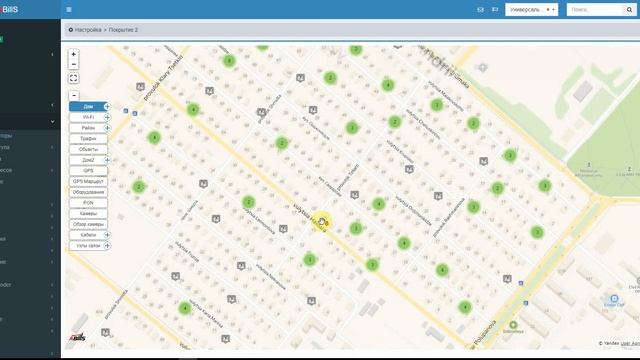The image size is (640, 360).
Task: Toggle the Дом2 map layer
Action: 88,160
